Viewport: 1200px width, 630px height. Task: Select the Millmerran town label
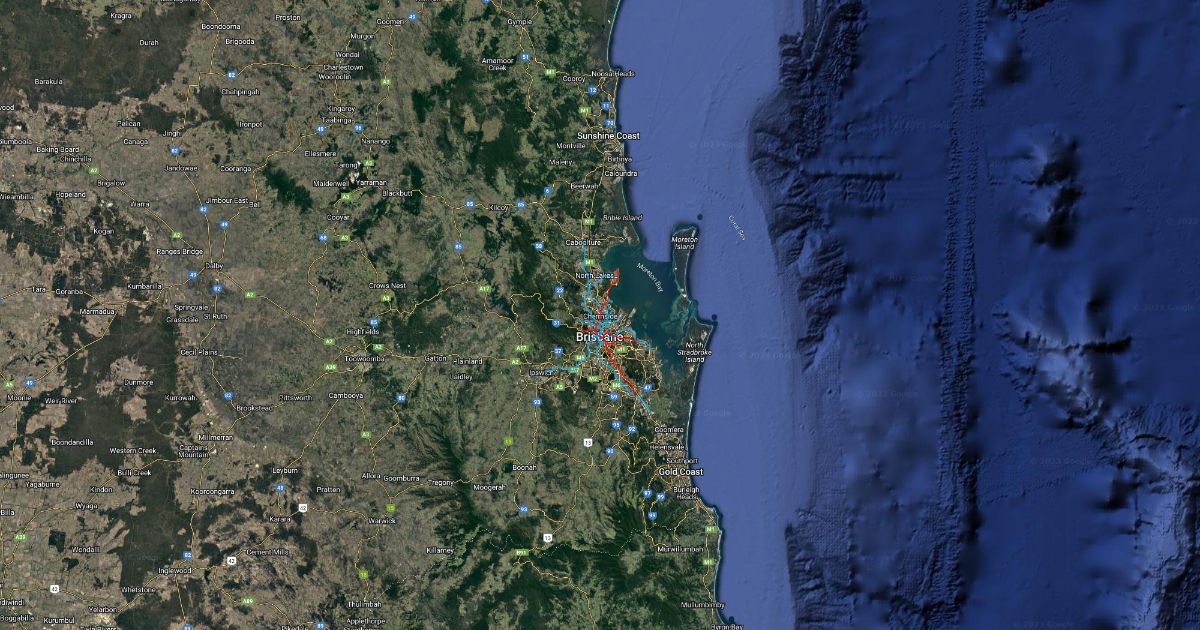point(215,437)
